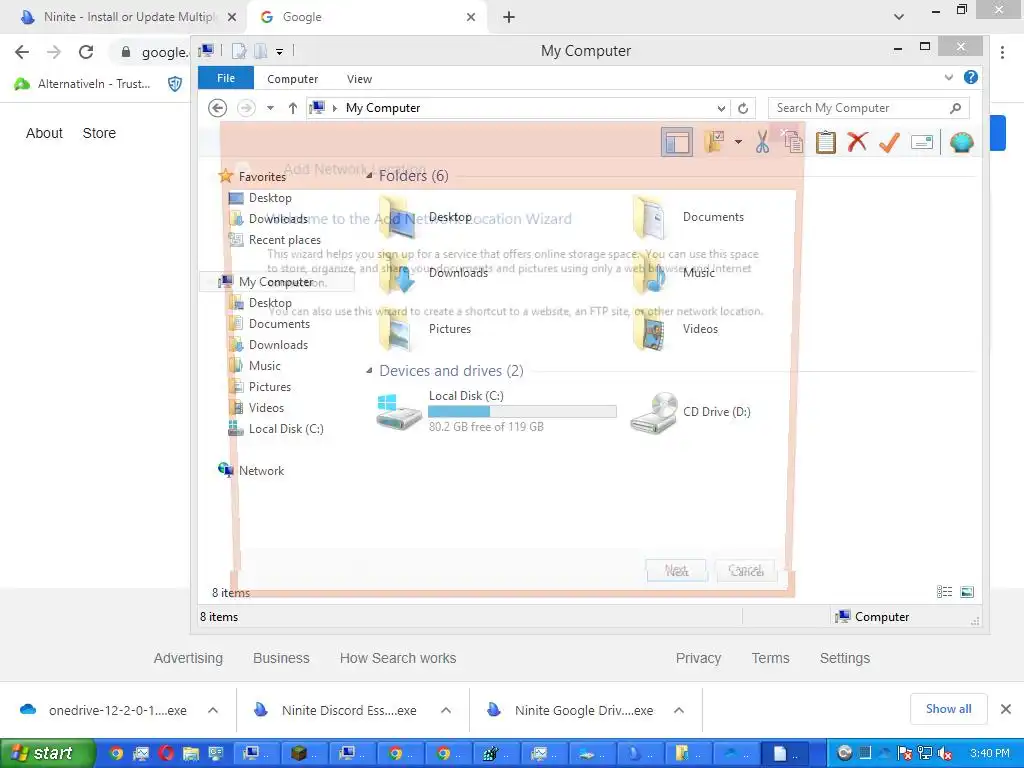This screenshot has height=768, width=1024.
Task: Click the Classic Shell seashell icon
Action: pyautogui.click(x=961, y=142)
